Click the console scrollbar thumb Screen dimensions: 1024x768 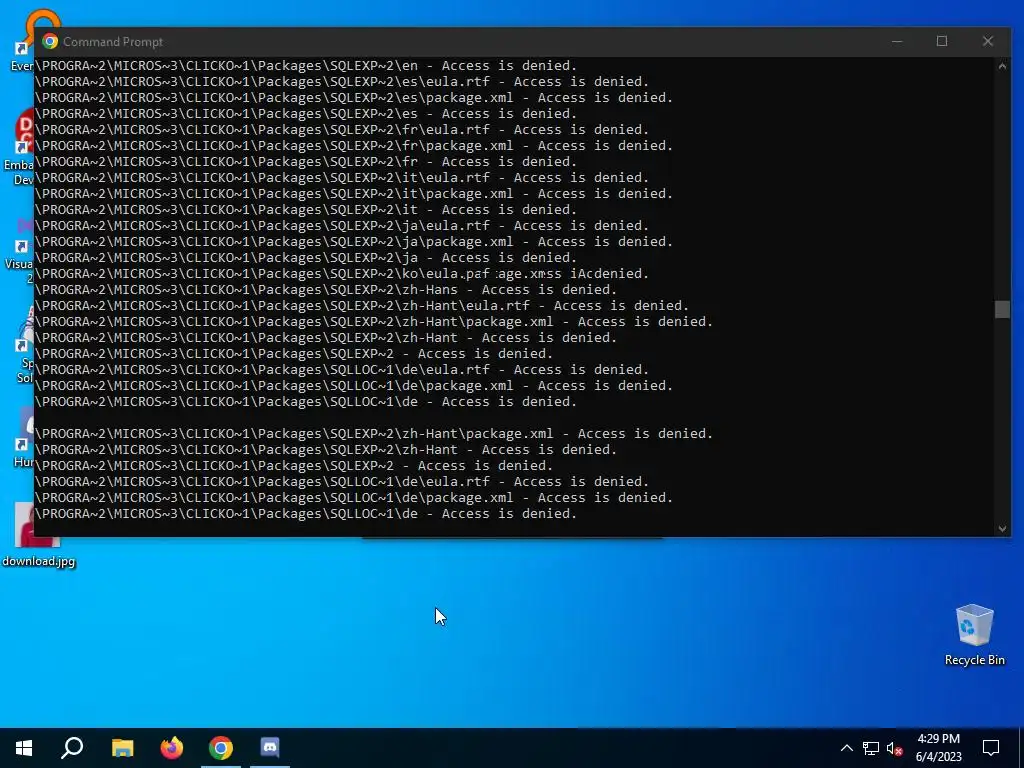1002,309
